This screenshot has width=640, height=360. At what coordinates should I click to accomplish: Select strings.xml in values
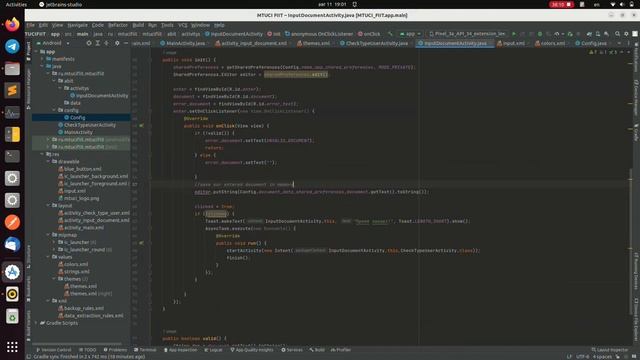(x=77, y=272)
